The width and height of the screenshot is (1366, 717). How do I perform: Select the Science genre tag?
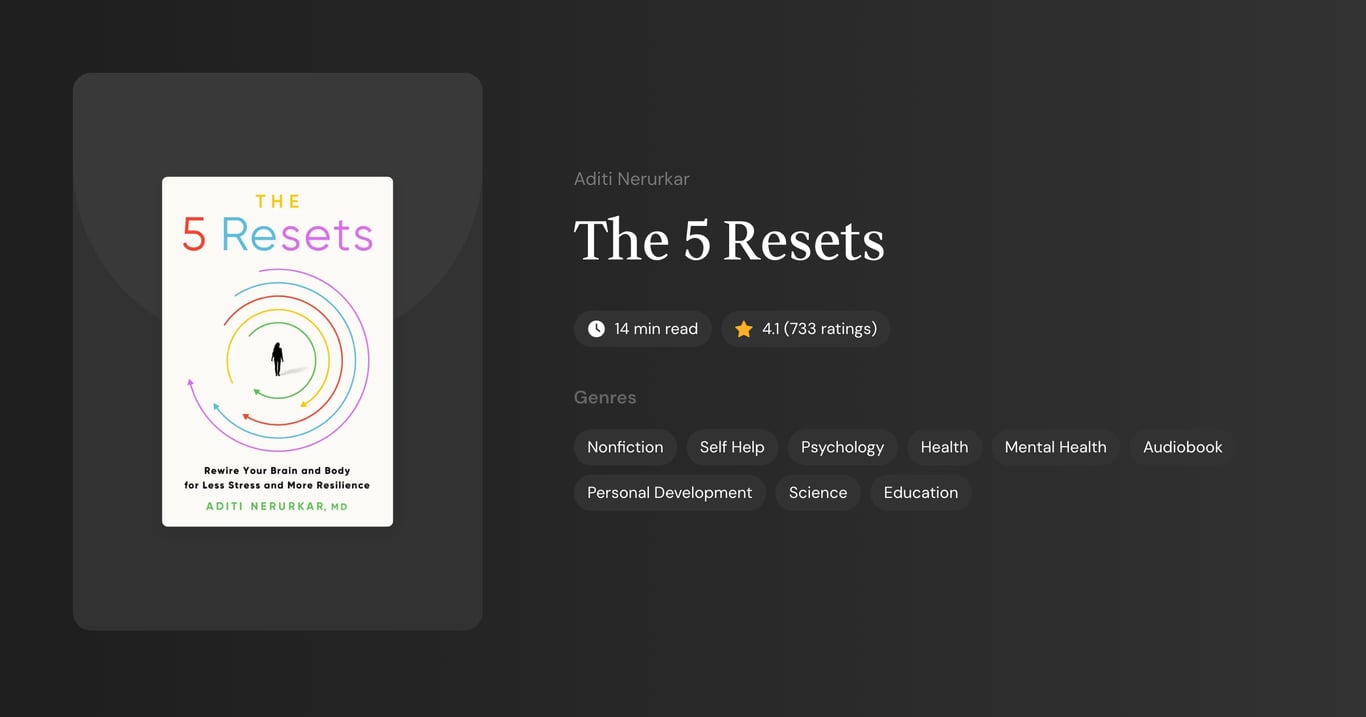817,492
